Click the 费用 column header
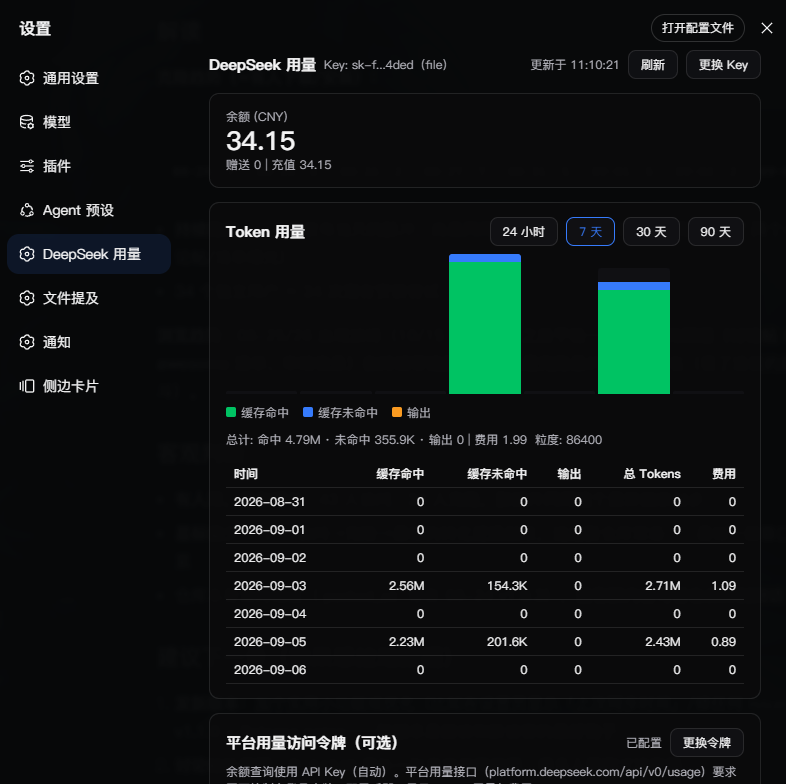Viewport: 786px width, 784px height. click(724, 474)
